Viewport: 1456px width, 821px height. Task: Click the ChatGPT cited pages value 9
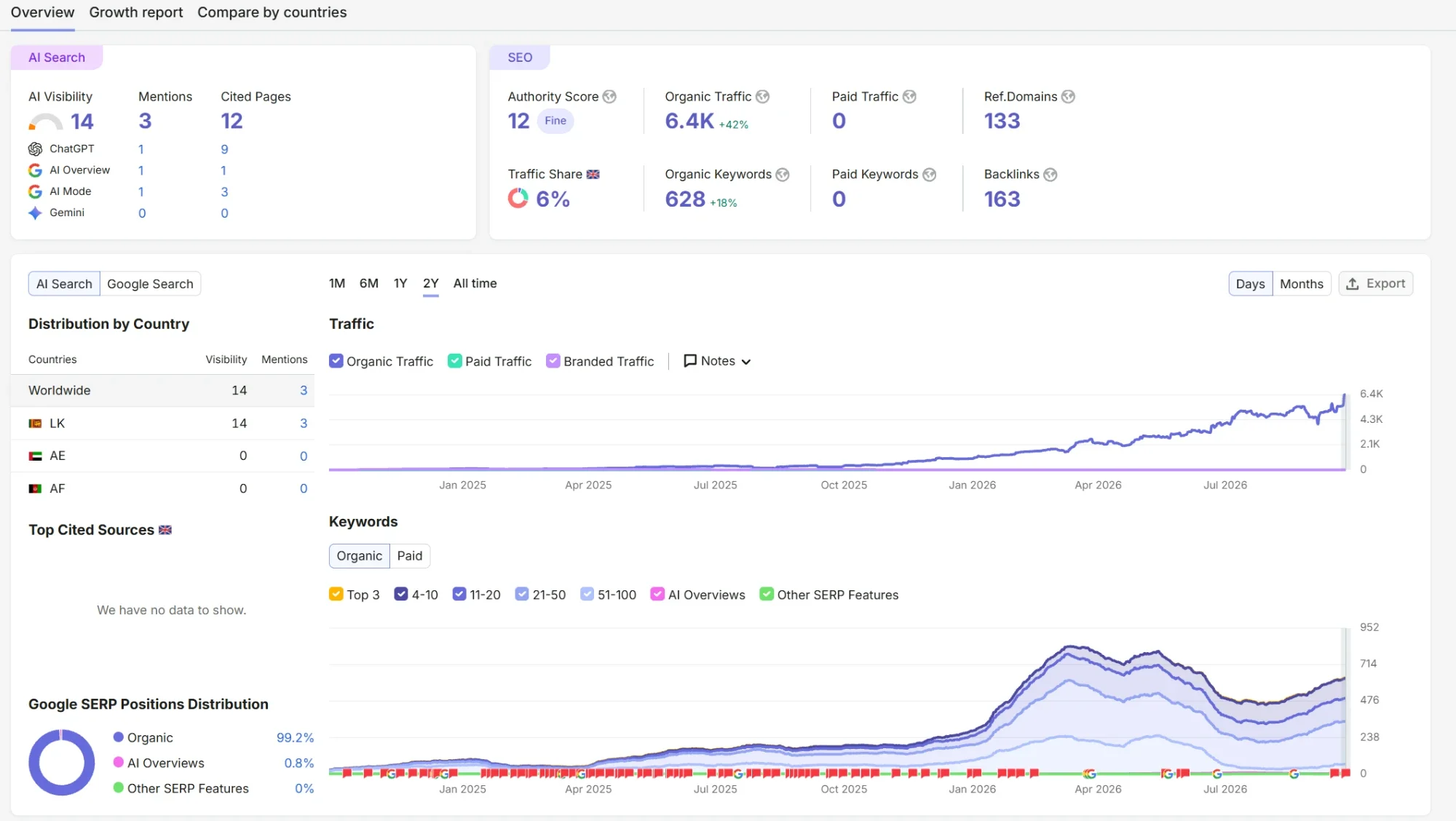225,149
